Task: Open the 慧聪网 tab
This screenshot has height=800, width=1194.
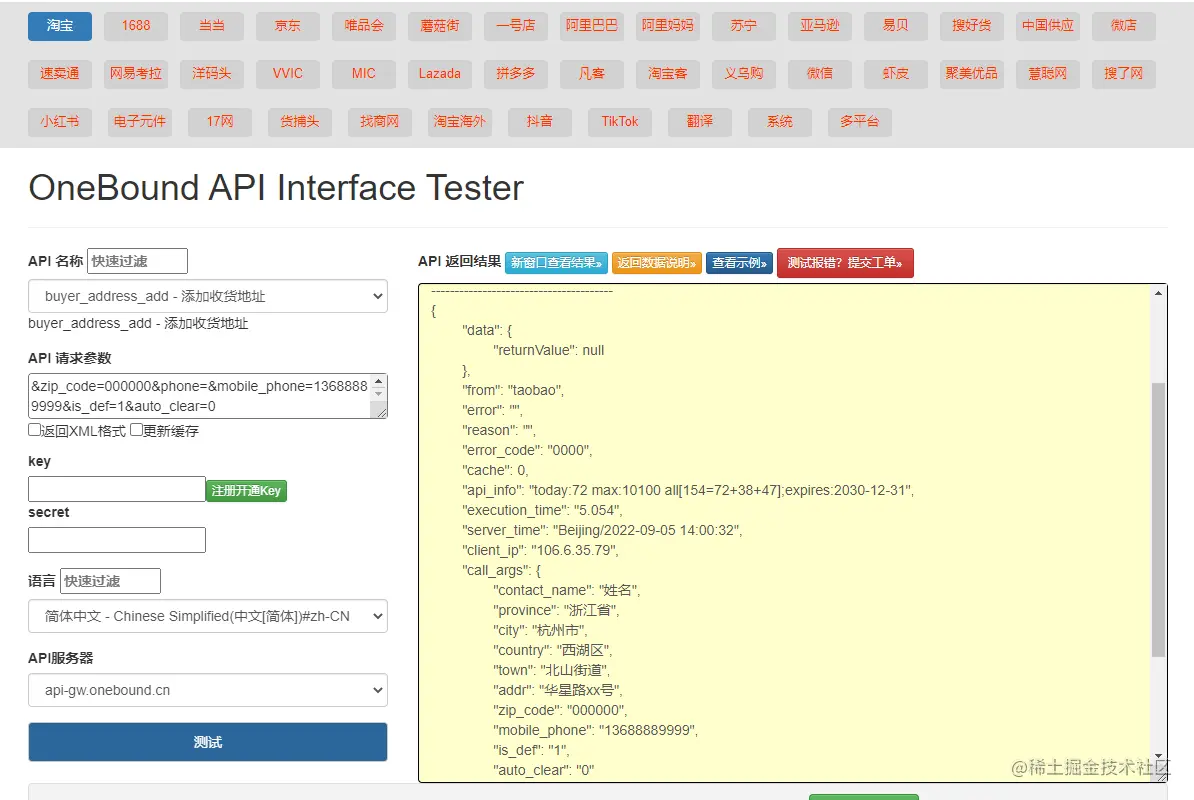Action: pos(1048,74)
